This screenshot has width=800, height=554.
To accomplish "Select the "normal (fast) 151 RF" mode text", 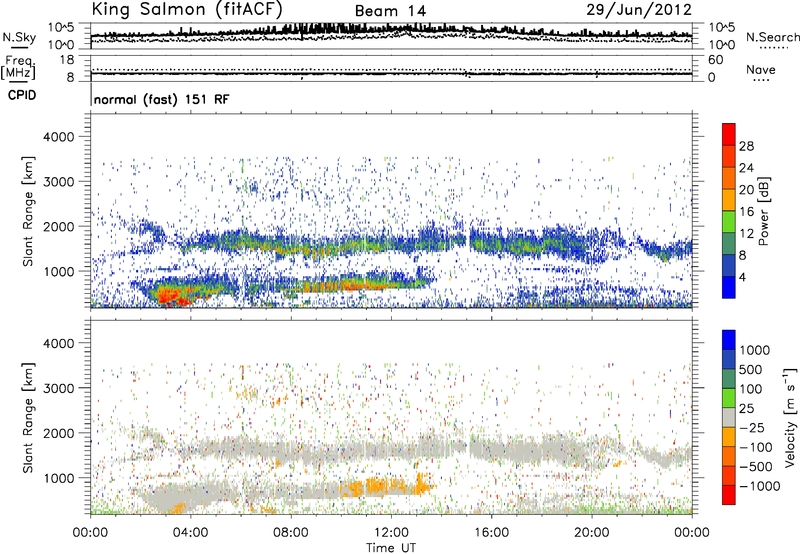I will tap(162, 99).
